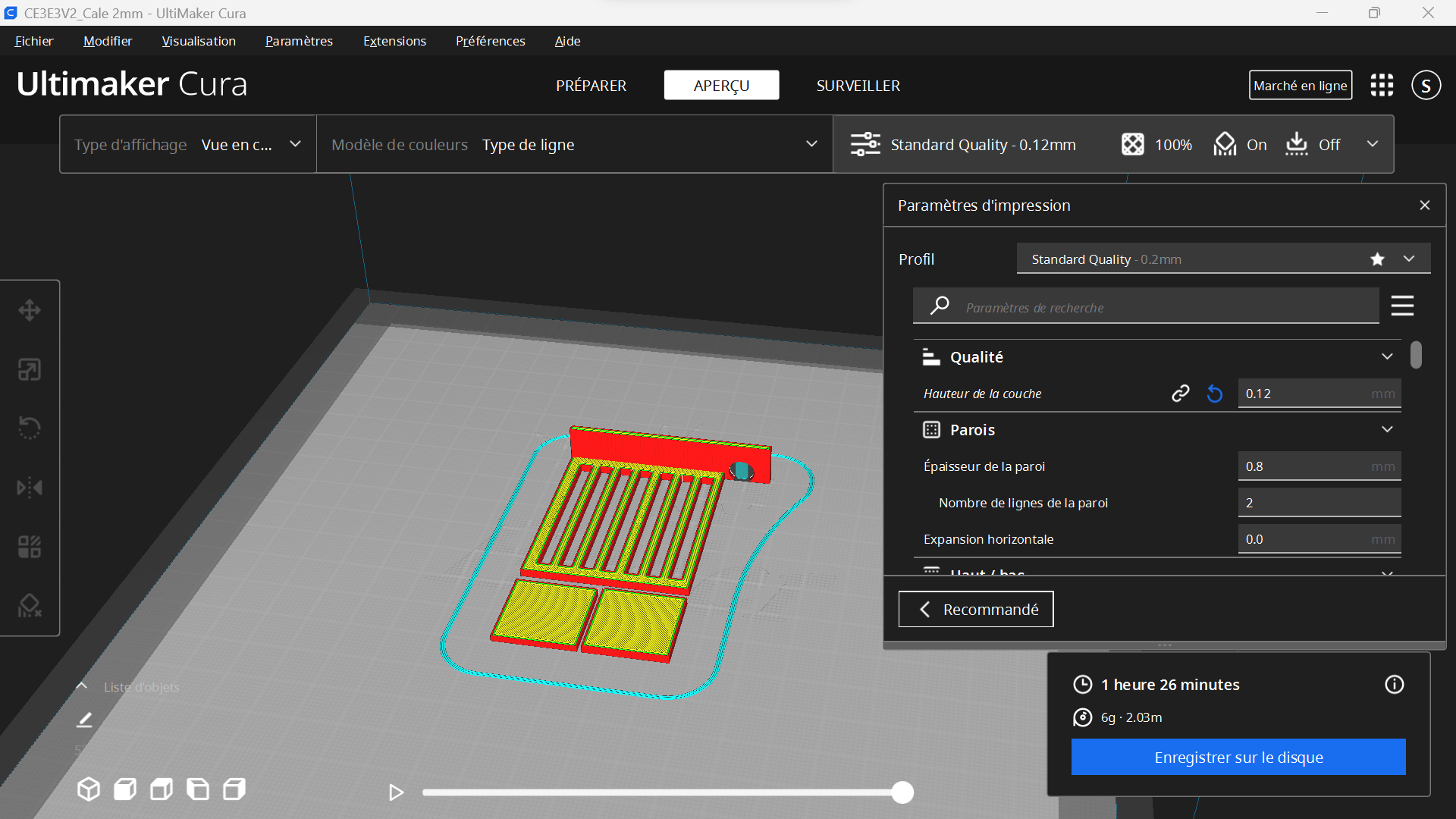The image size is (1456, 819).
Task: Edit the Épaisseur de la paroi field
Action: 1319,466
